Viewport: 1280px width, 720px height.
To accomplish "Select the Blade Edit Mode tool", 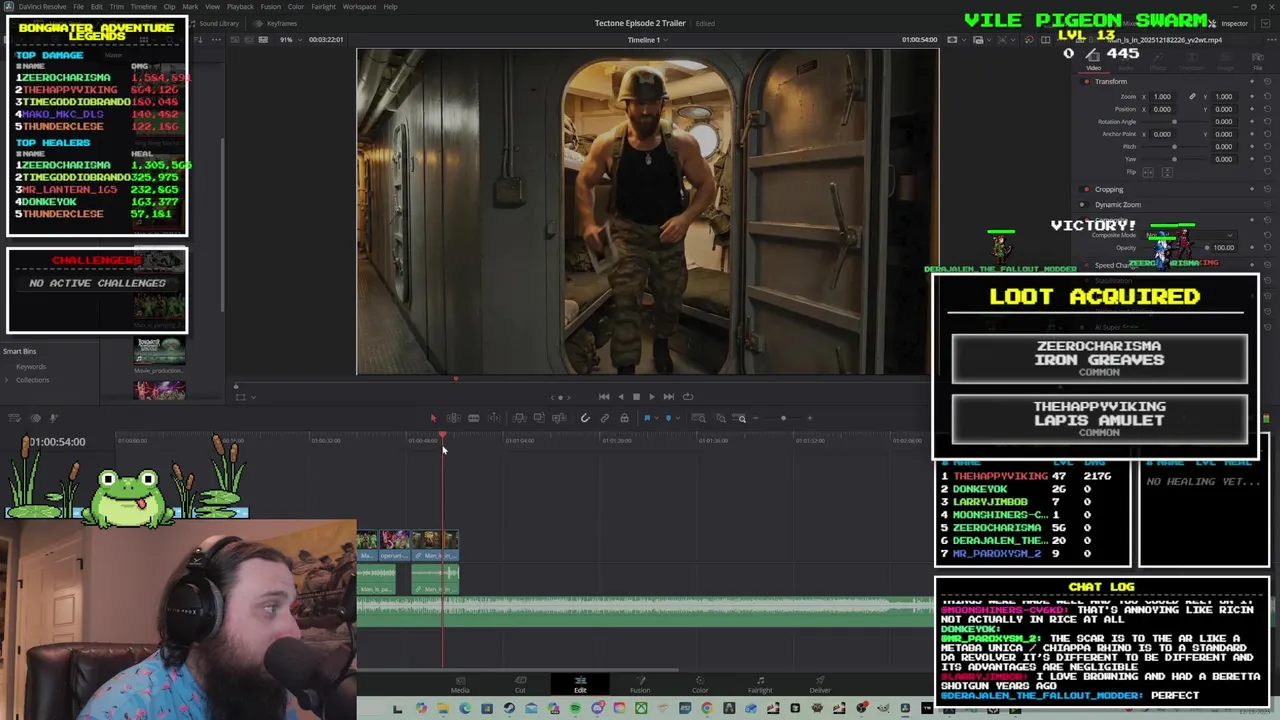I will click(x=495, y=418).
